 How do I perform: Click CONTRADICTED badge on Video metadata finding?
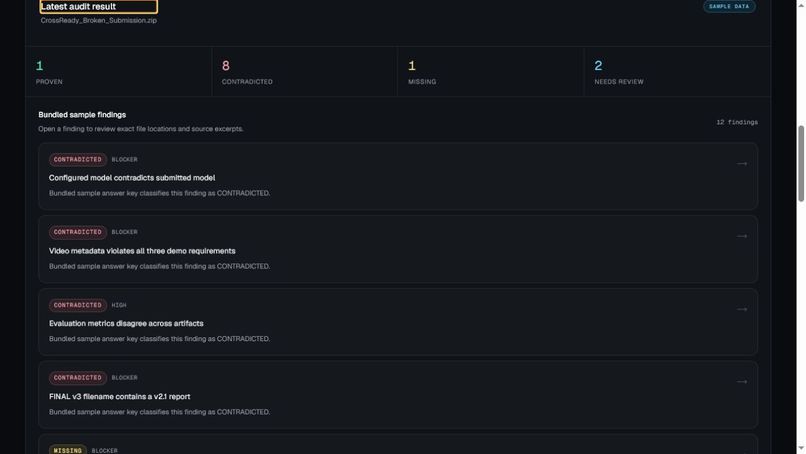click(78, 232)
